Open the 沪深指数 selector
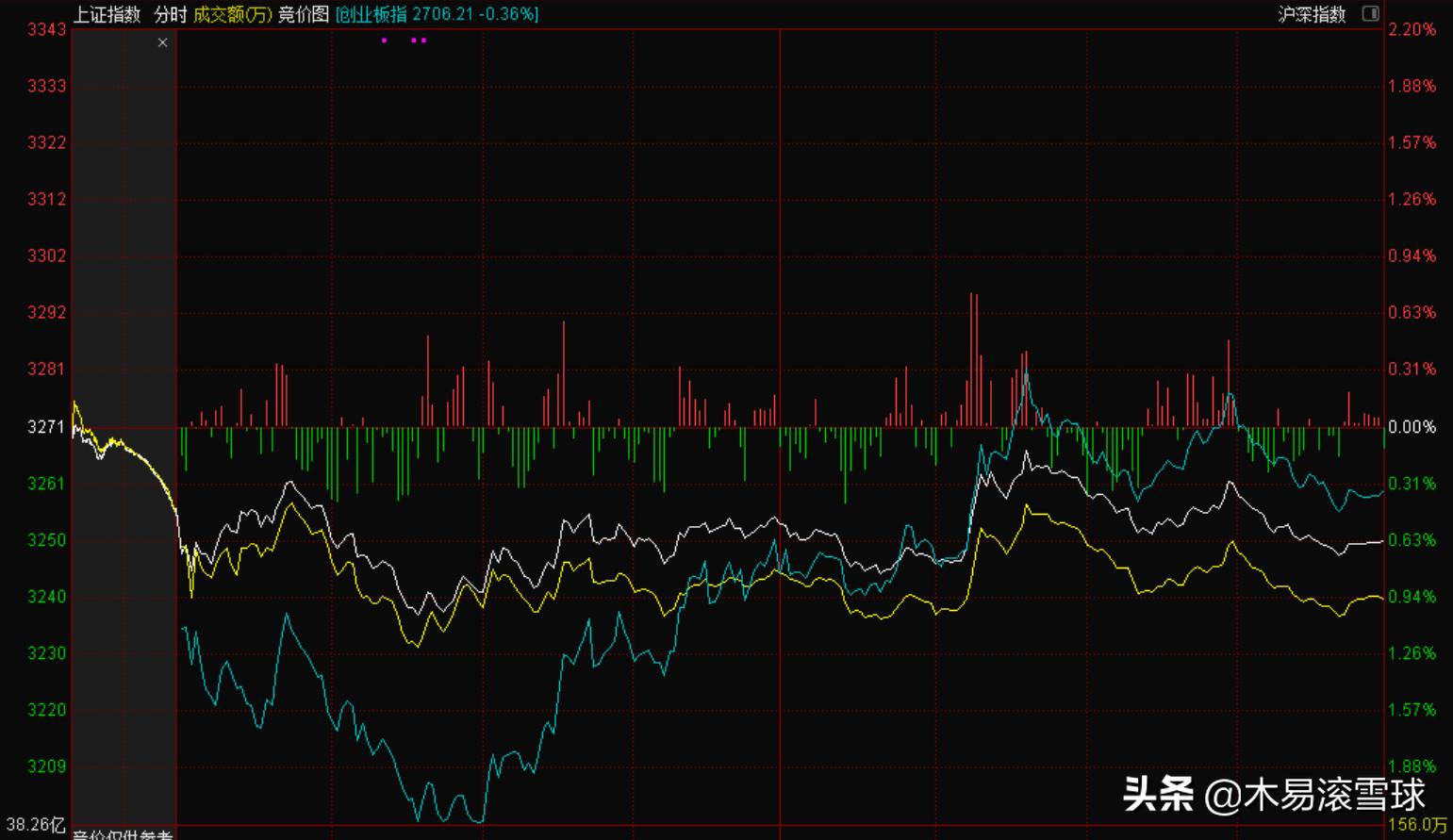The height and width of the screenshot is (840, 1453). pyautogui.click(x=1312, y=14)
